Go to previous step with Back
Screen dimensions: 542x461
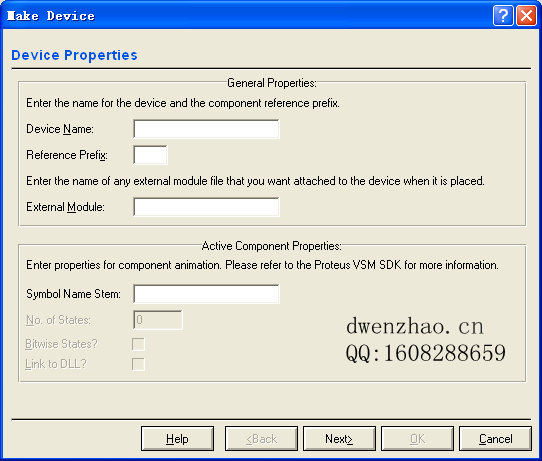click(x=261, y=439)
